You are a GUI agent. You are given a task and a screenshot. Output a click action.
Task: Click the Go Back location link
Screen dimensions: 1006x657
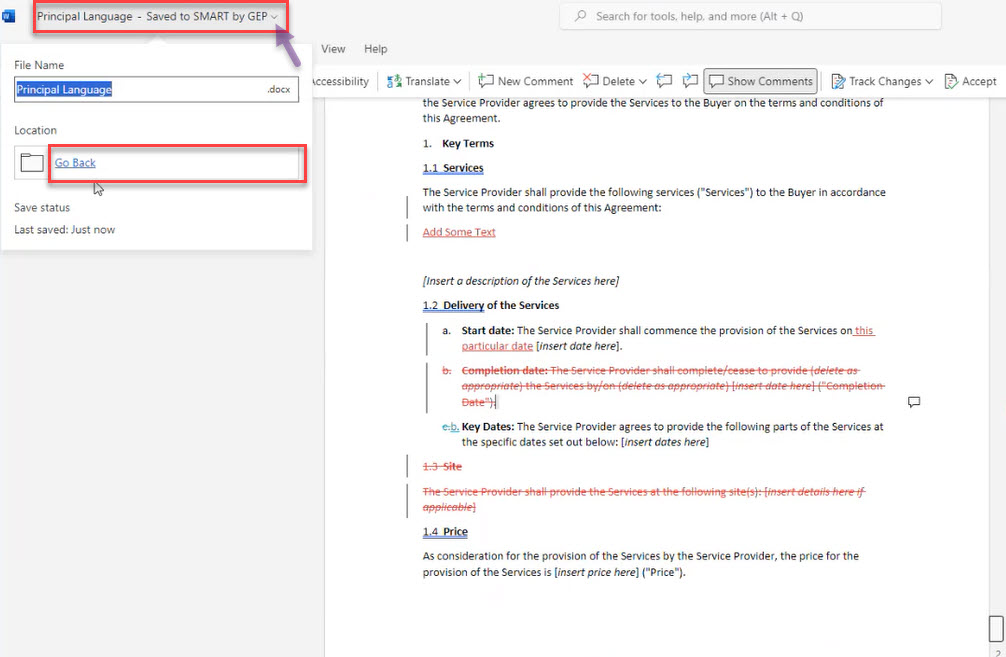[x=75, y=163]
